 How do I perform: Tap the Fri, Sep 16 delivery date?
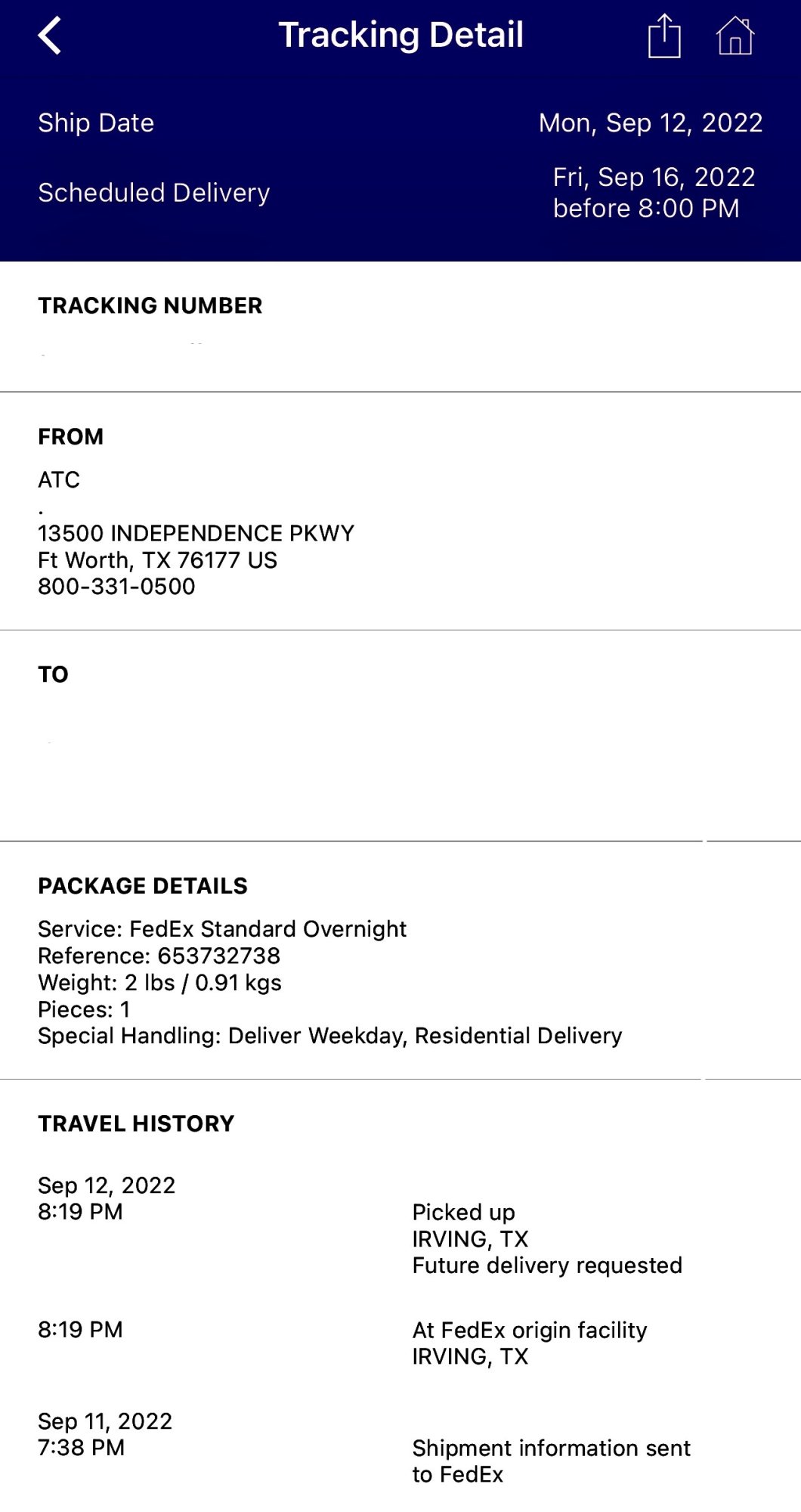pos(653,178)
